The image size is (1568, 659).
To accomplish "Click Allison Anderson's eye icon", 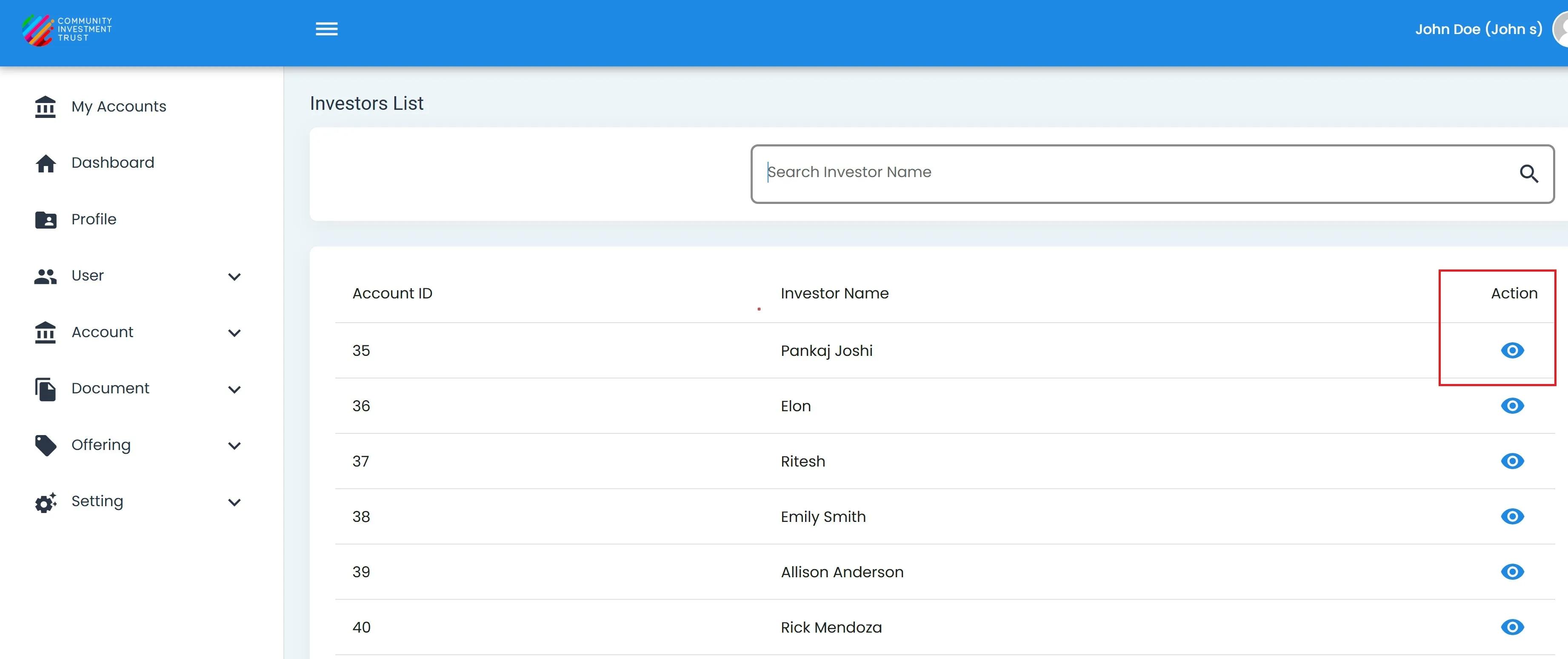I will 1512,572.
